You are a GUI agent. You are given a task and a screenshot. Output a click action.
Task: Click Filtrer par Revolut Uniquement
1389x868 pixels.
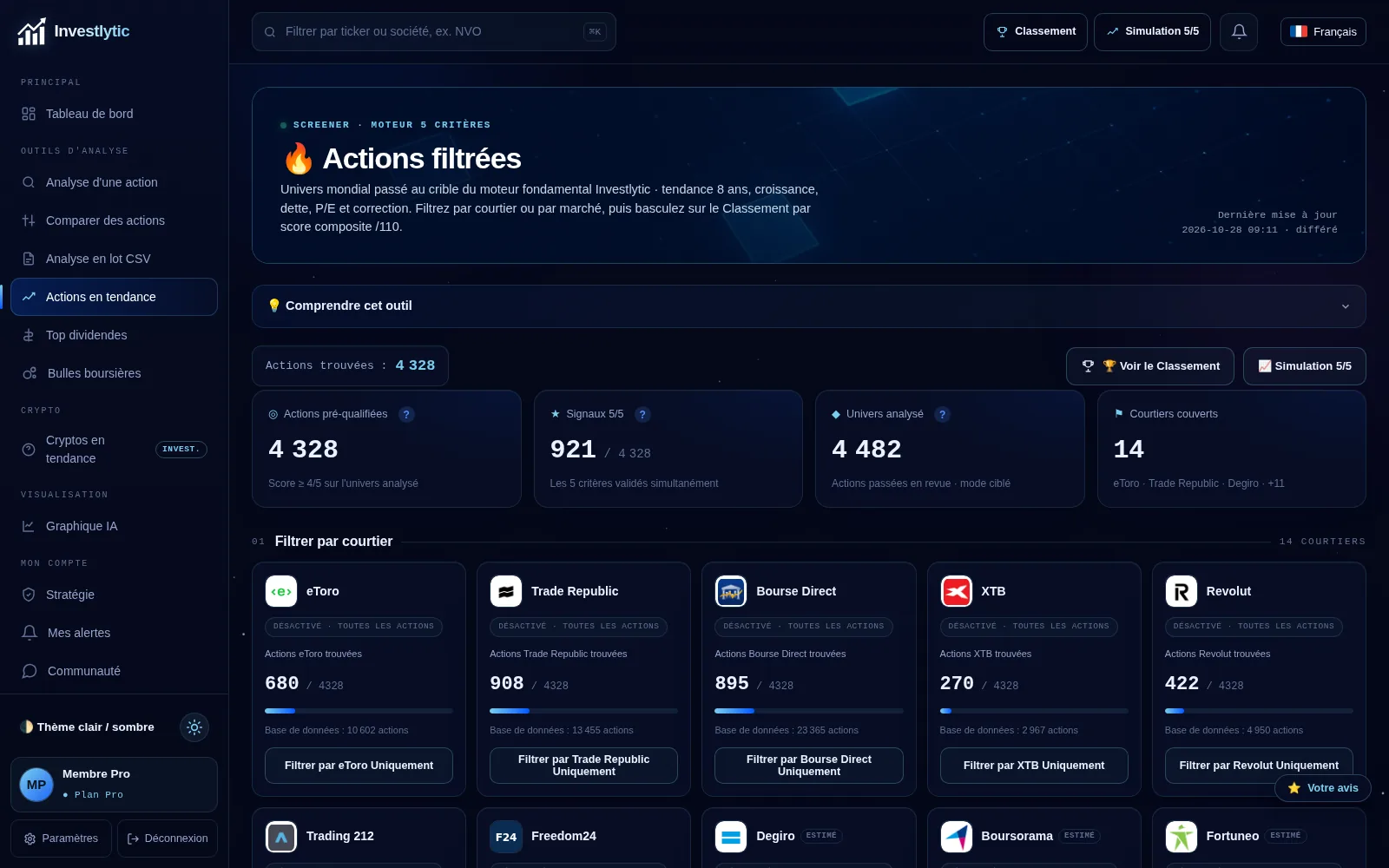click(x=1259, y=766)
